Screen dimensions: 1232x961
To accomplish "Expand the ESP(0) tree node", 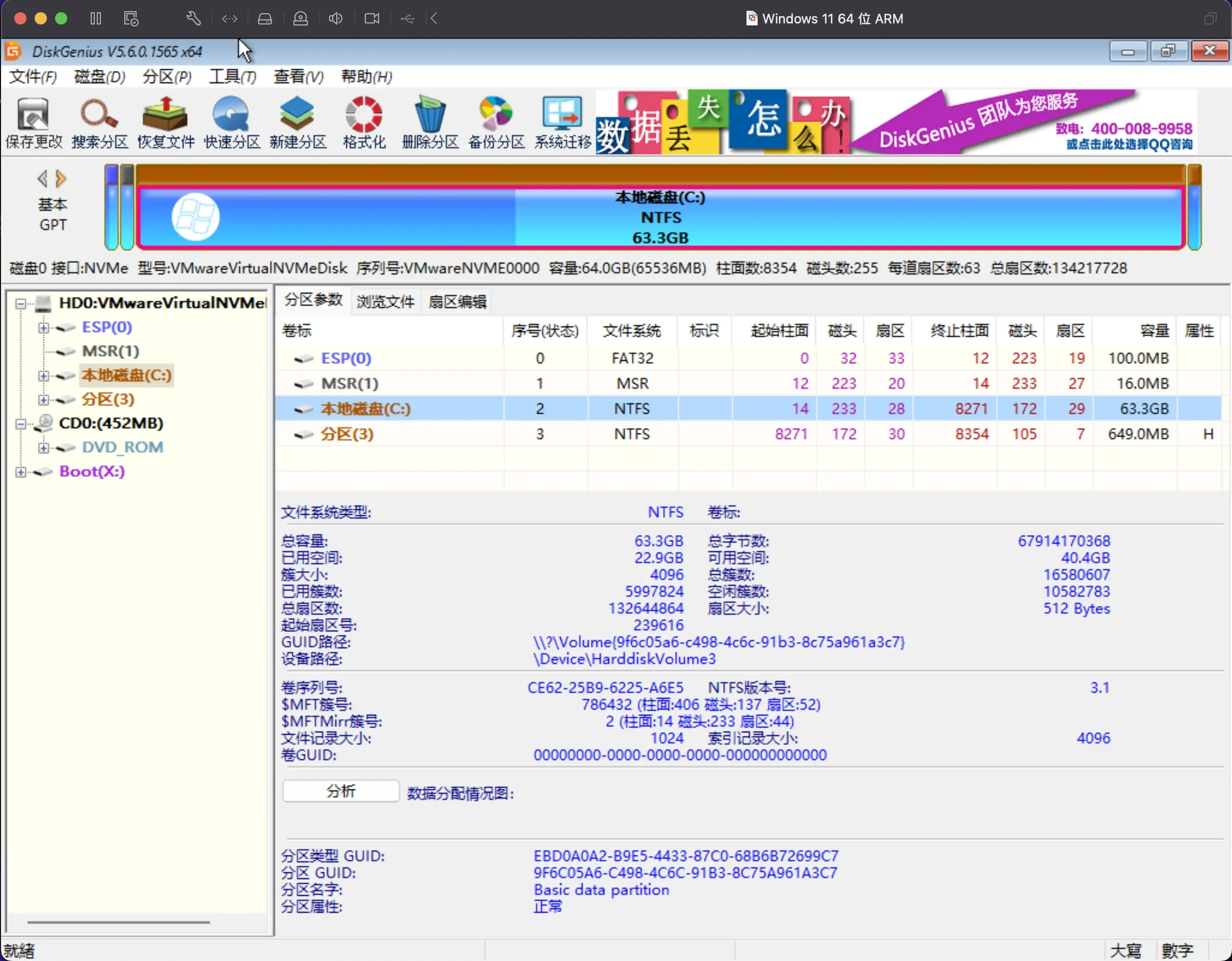I will click(42, 328).
